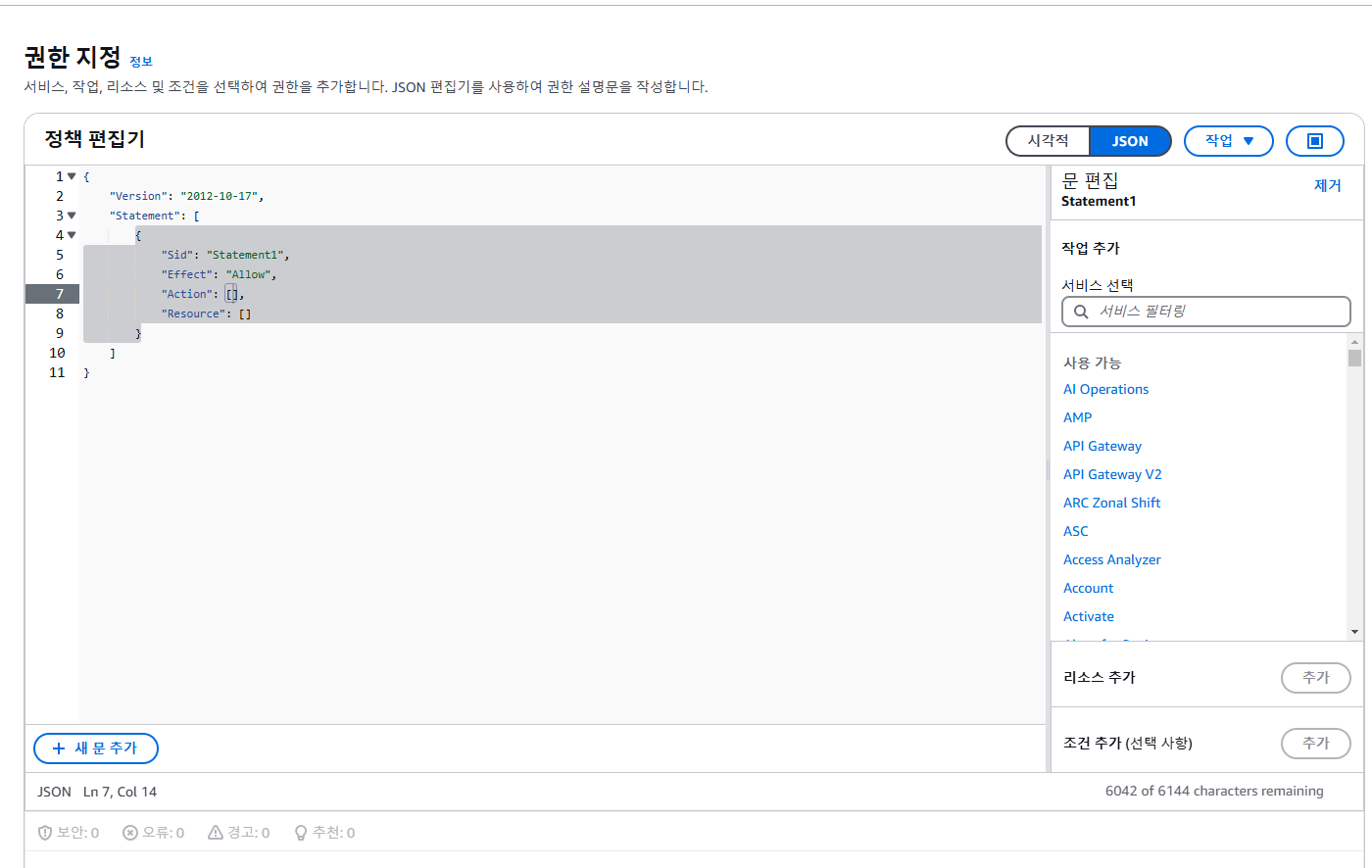The image size is (1372, 868).
Task: Select ARC Zonal Shift service
Action: (1111, 503)
